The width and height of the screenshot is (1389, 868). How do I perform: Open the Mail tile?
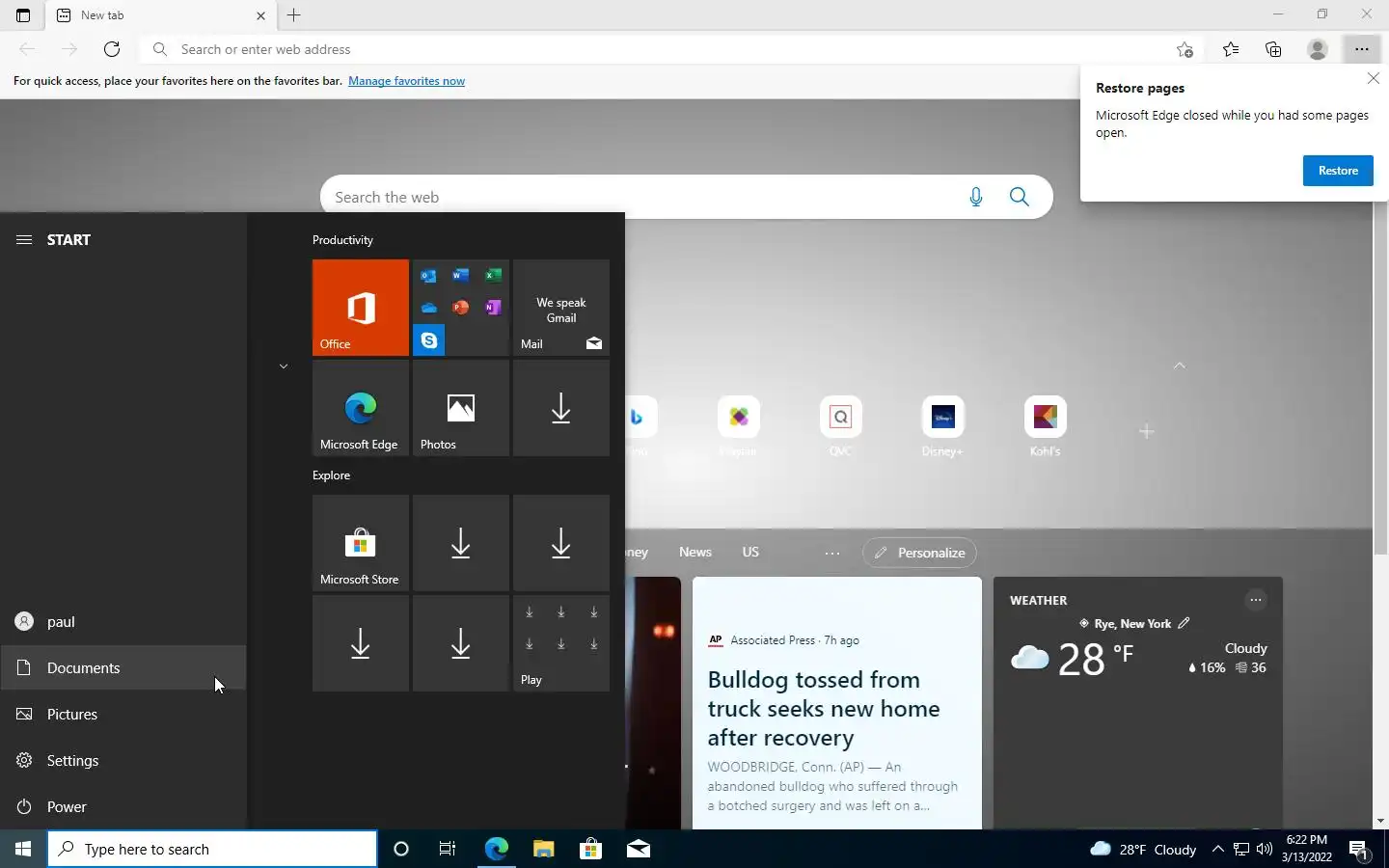[561, 308]
